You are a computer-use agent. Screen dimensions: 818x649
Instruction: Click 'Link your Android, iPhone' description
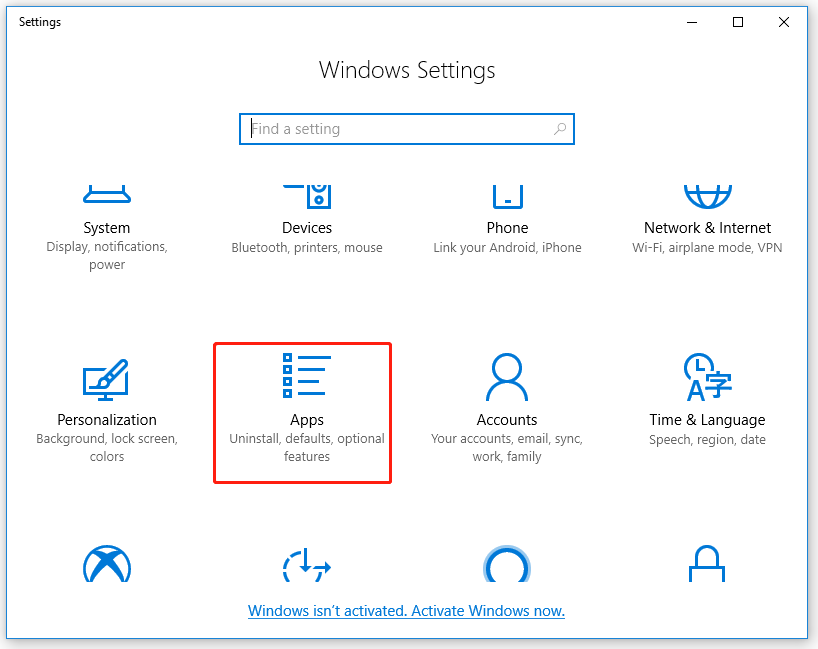tap(507, 247)
